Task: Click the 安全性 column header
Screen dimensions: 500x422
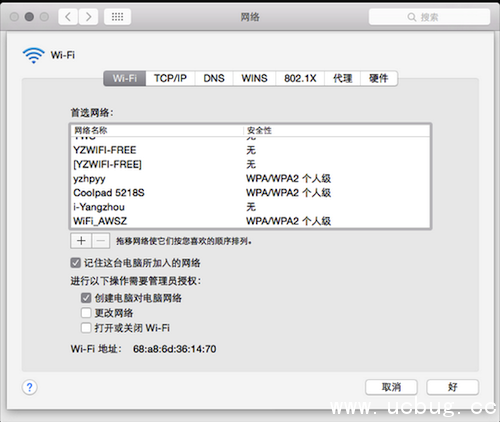Action: [337, 130]
